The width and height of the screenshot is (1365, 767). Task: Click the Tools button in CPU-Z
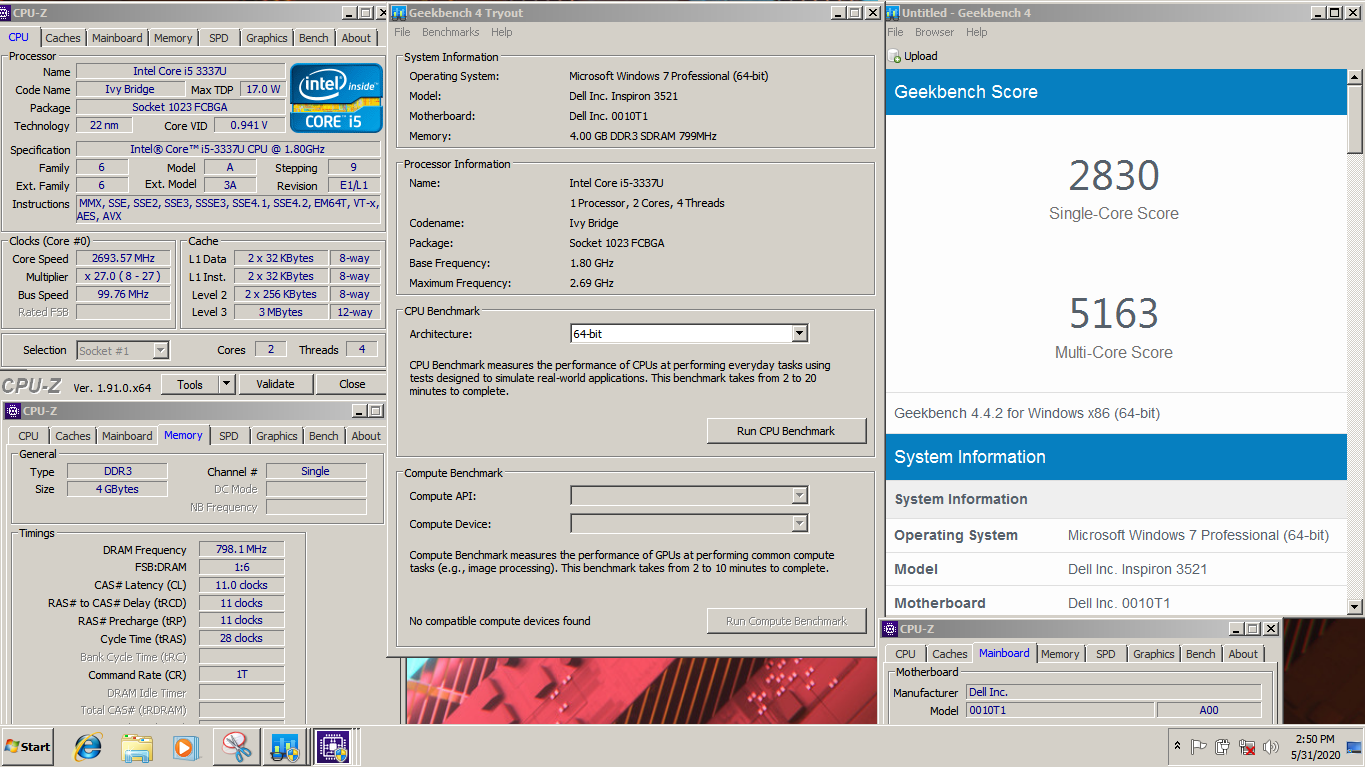tap(190, 384)
